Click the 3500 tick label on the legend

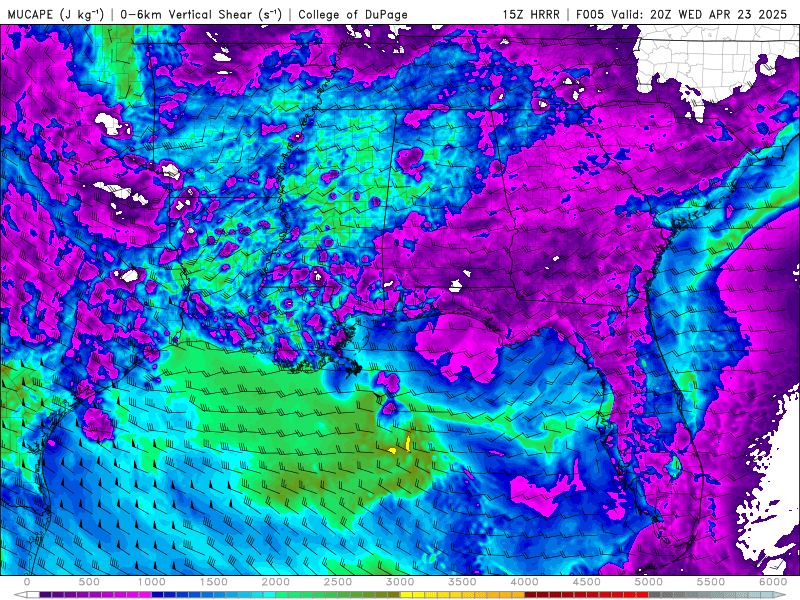click(462, 582)
